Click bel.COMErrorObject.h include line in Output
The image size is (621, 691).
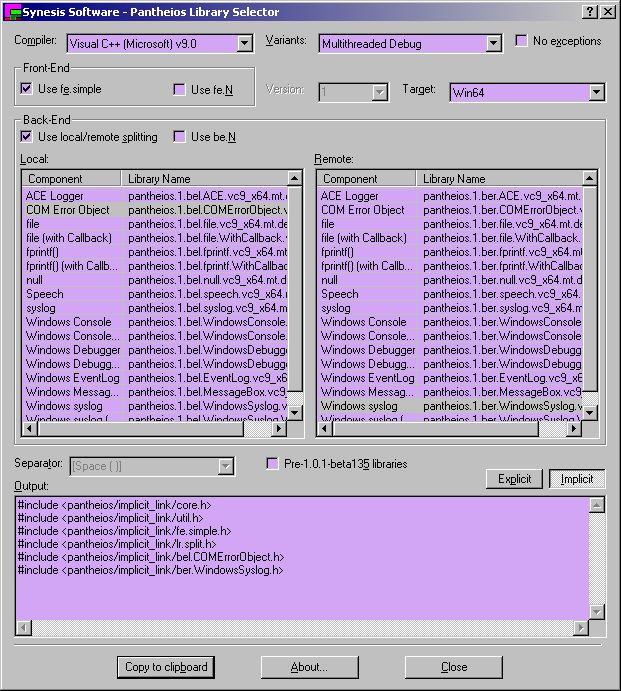click(151, 557)
